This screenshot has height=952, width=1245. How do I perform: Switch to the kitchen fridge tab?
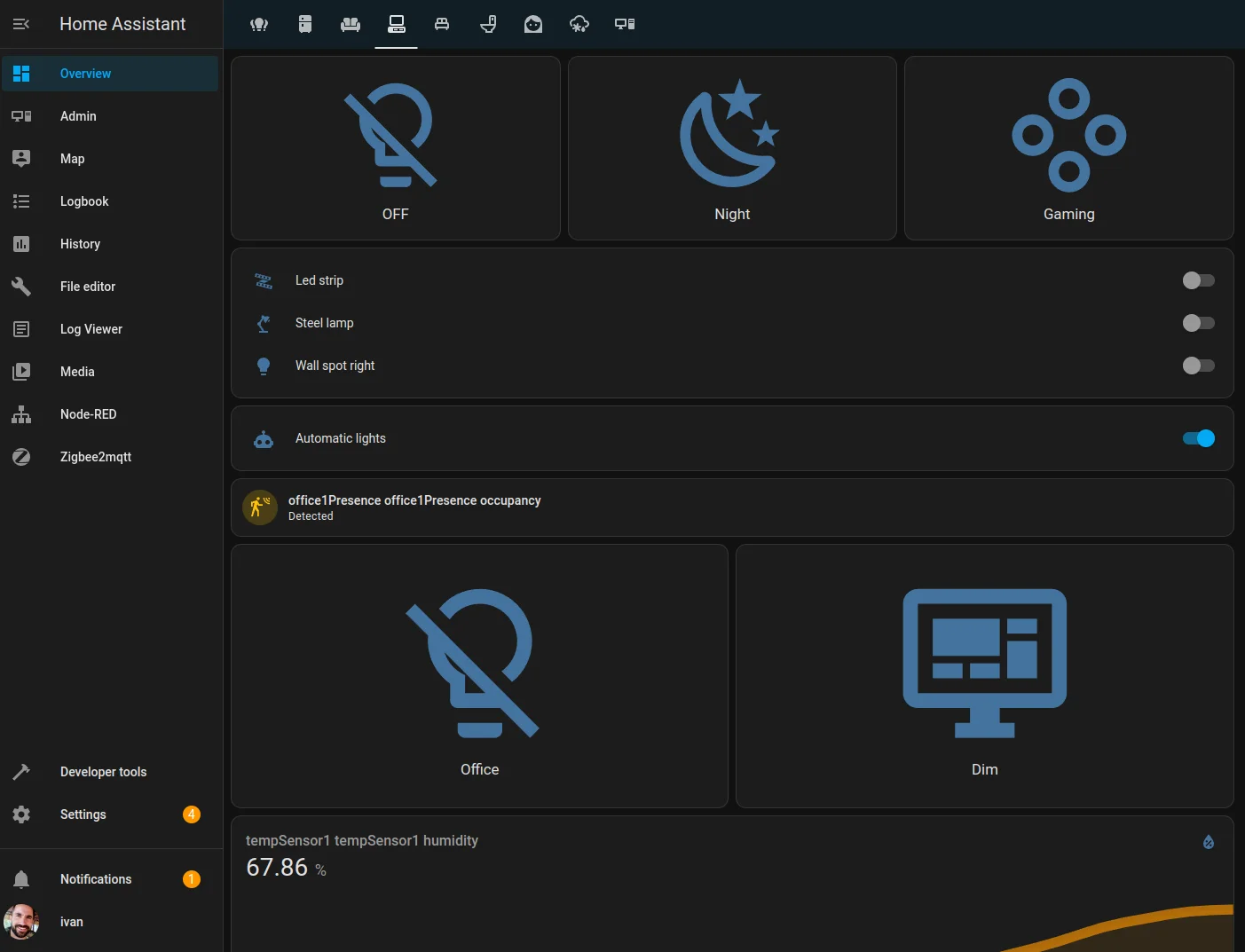(x=305, y=24)
